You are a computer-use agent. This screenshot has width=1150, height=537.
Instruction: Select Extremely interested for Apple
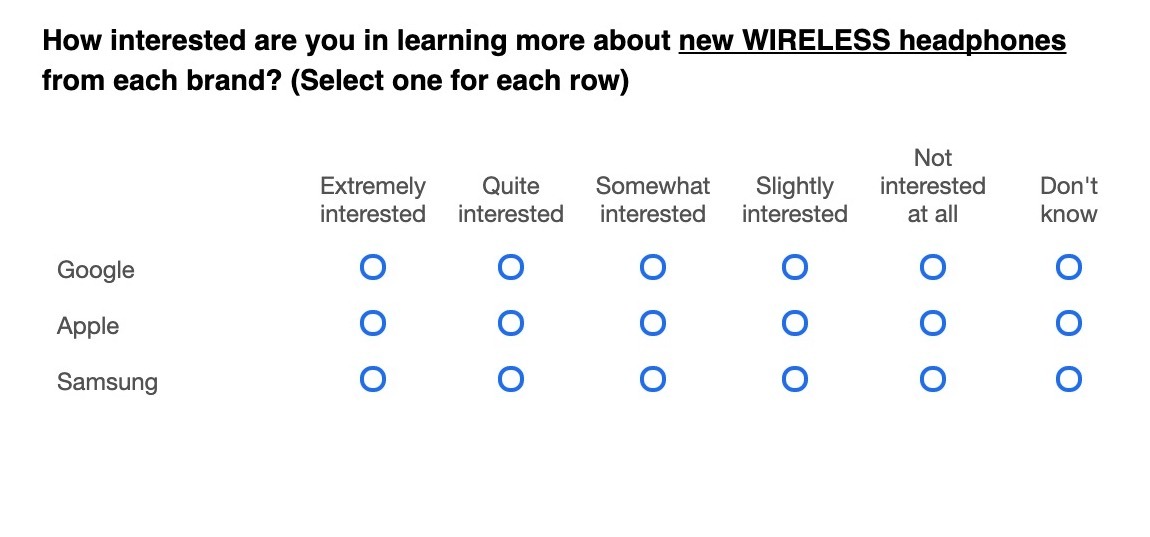coord(373,324)
